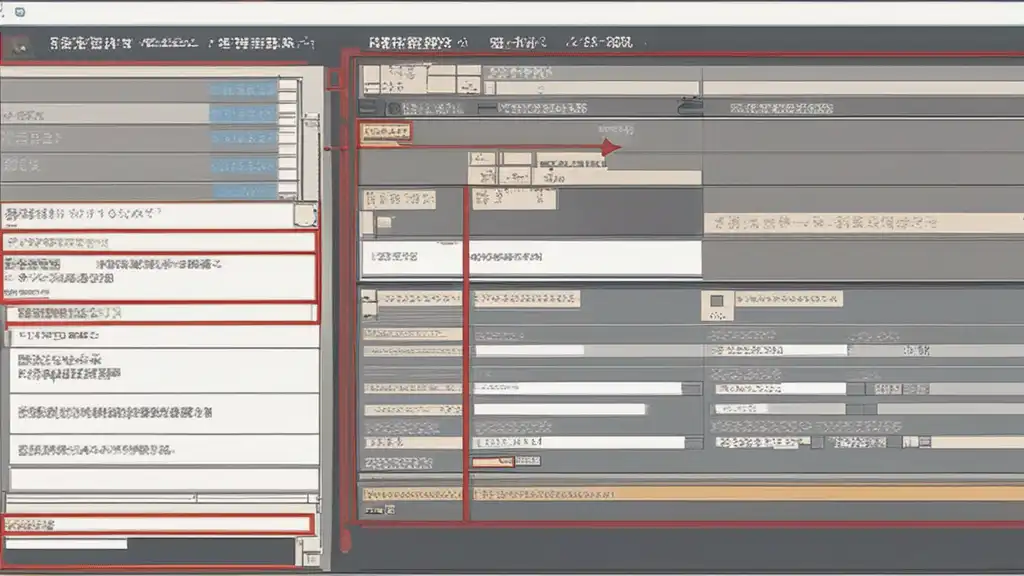Click the app logo icon in the dark header

point(19,46)
